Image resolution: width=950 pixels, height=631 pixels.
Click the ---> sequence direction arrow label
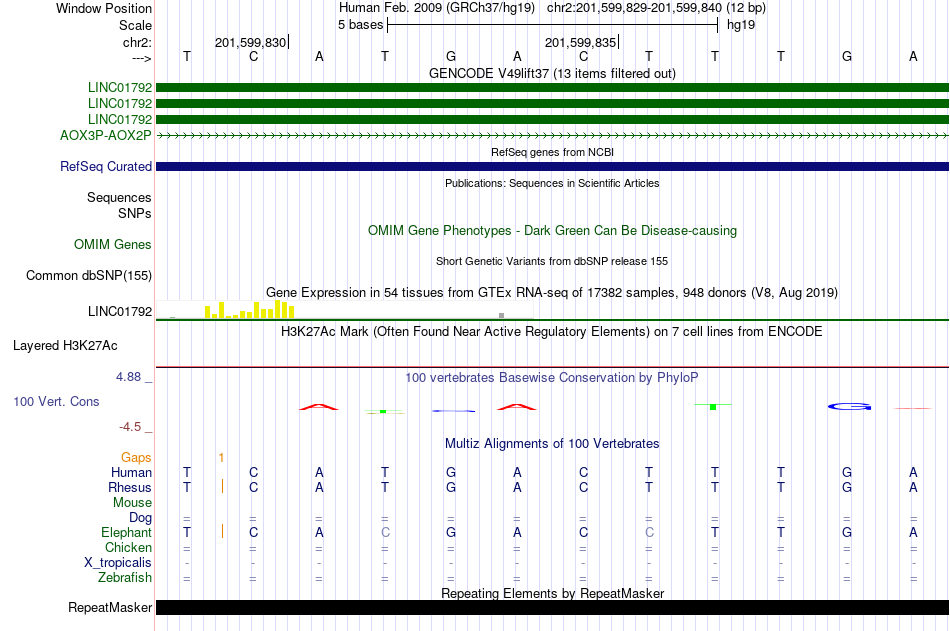141,58
